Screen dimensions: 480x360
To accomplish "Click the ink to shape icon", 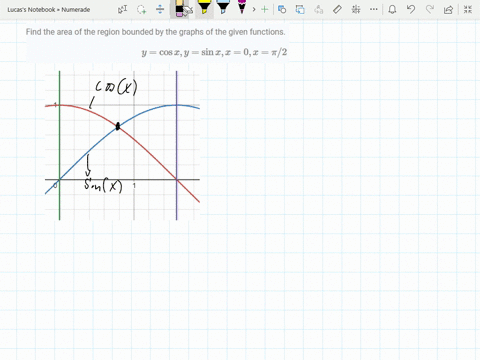I will click(x=300, y=9).
